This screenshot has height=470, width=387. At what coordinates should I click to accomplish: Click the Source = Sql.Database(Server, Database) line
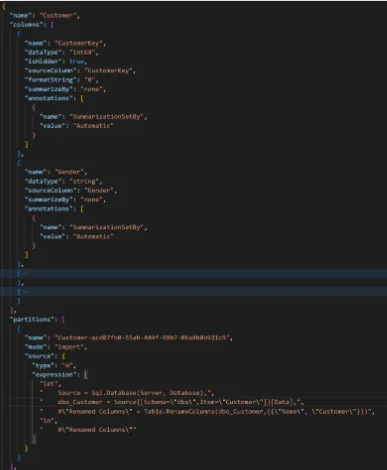(x=127, y=393)
